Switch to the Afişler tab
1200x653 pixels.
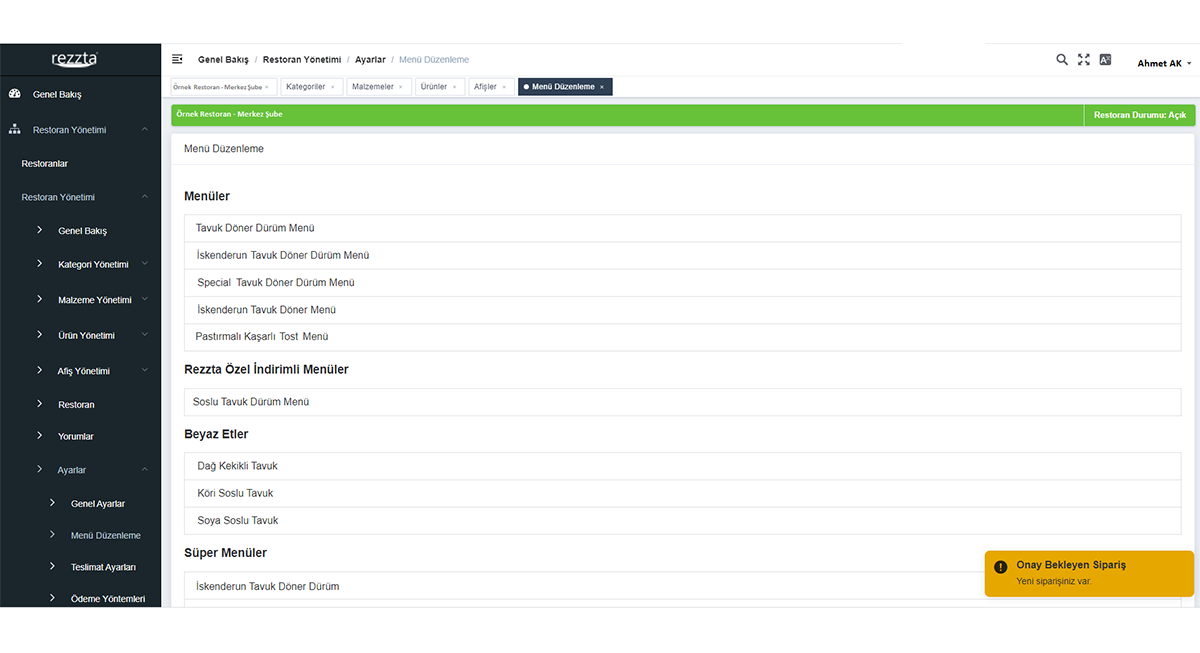click(x=485, y=87)
